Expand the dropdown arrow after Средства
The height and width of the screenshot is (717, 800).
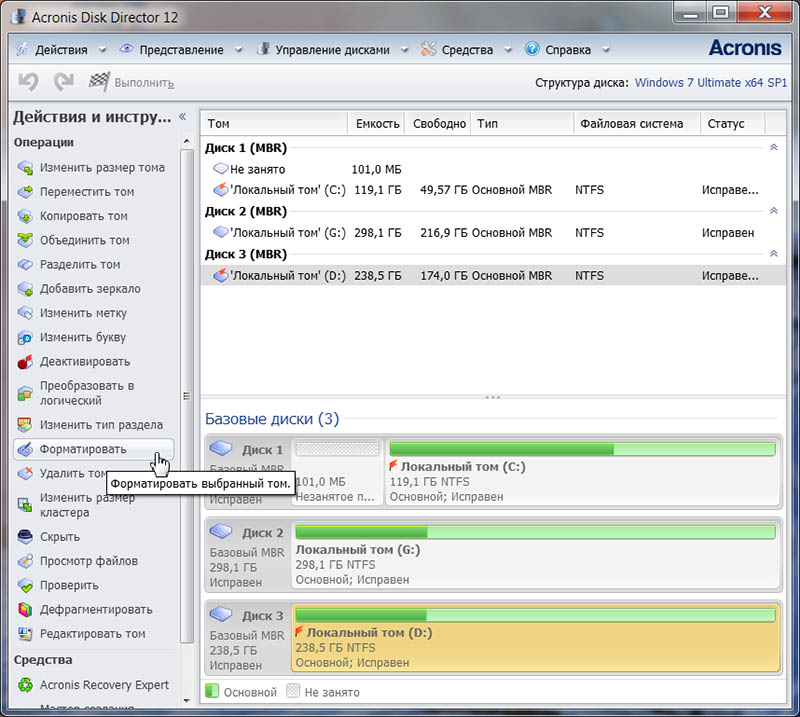508,50
